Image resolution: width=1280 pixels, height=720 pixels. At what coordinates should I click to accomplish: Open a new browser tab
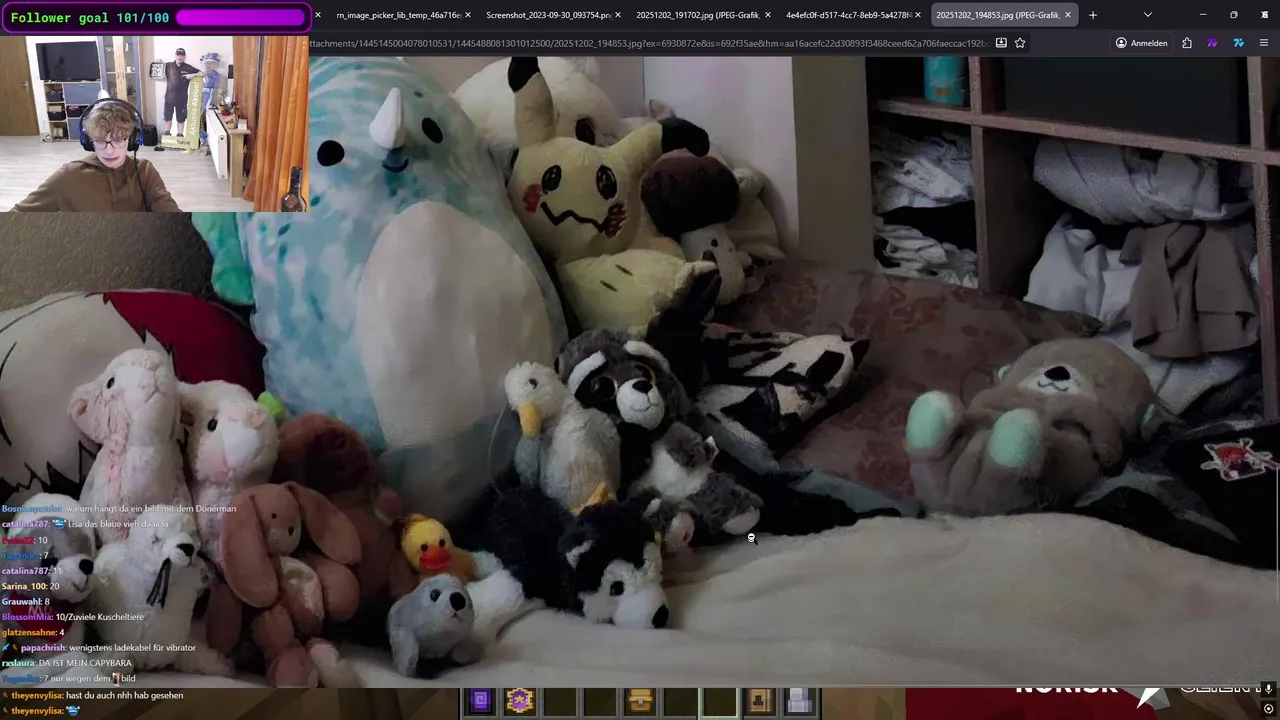coord(1092,15)
